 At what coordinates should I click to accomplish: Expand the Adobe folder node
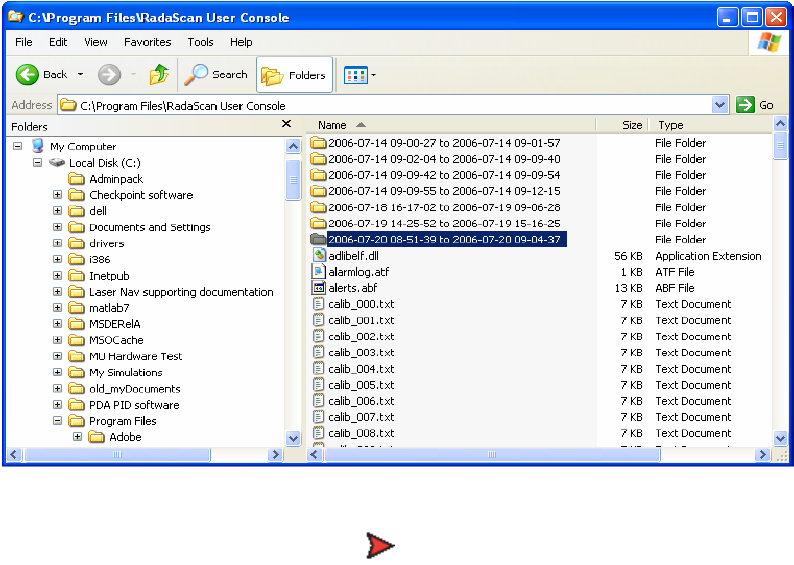pyautogui.click(x=77, y=436)
